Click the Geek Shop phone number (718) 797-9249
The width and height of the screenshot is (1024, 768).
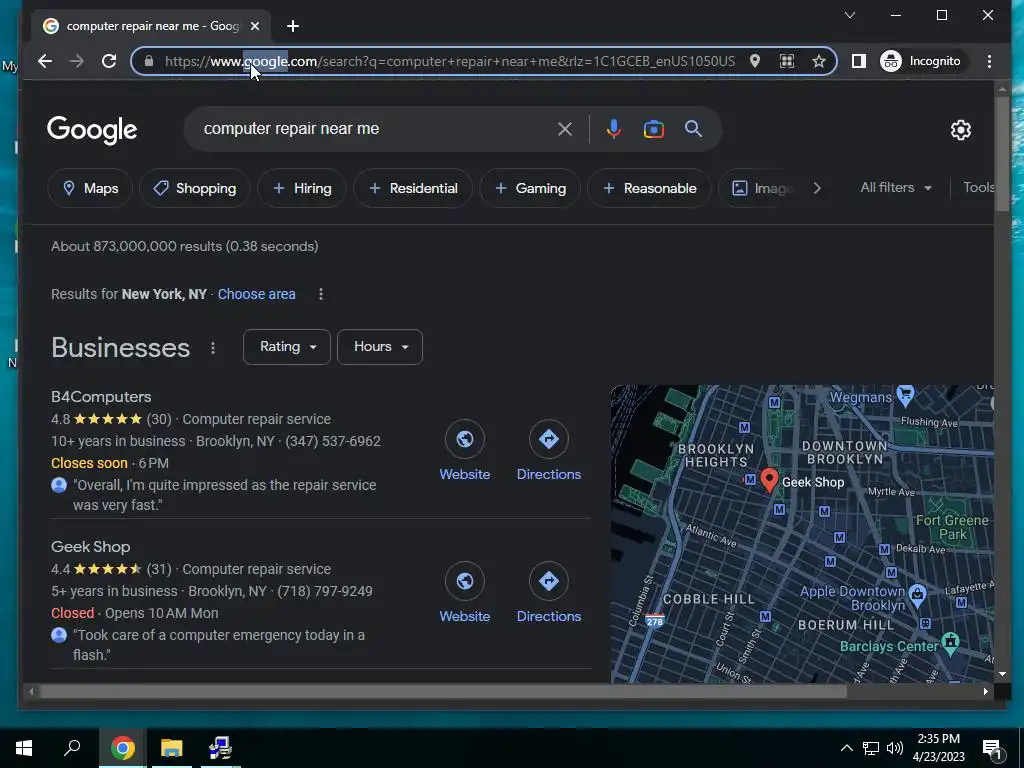tap(325, 592)
